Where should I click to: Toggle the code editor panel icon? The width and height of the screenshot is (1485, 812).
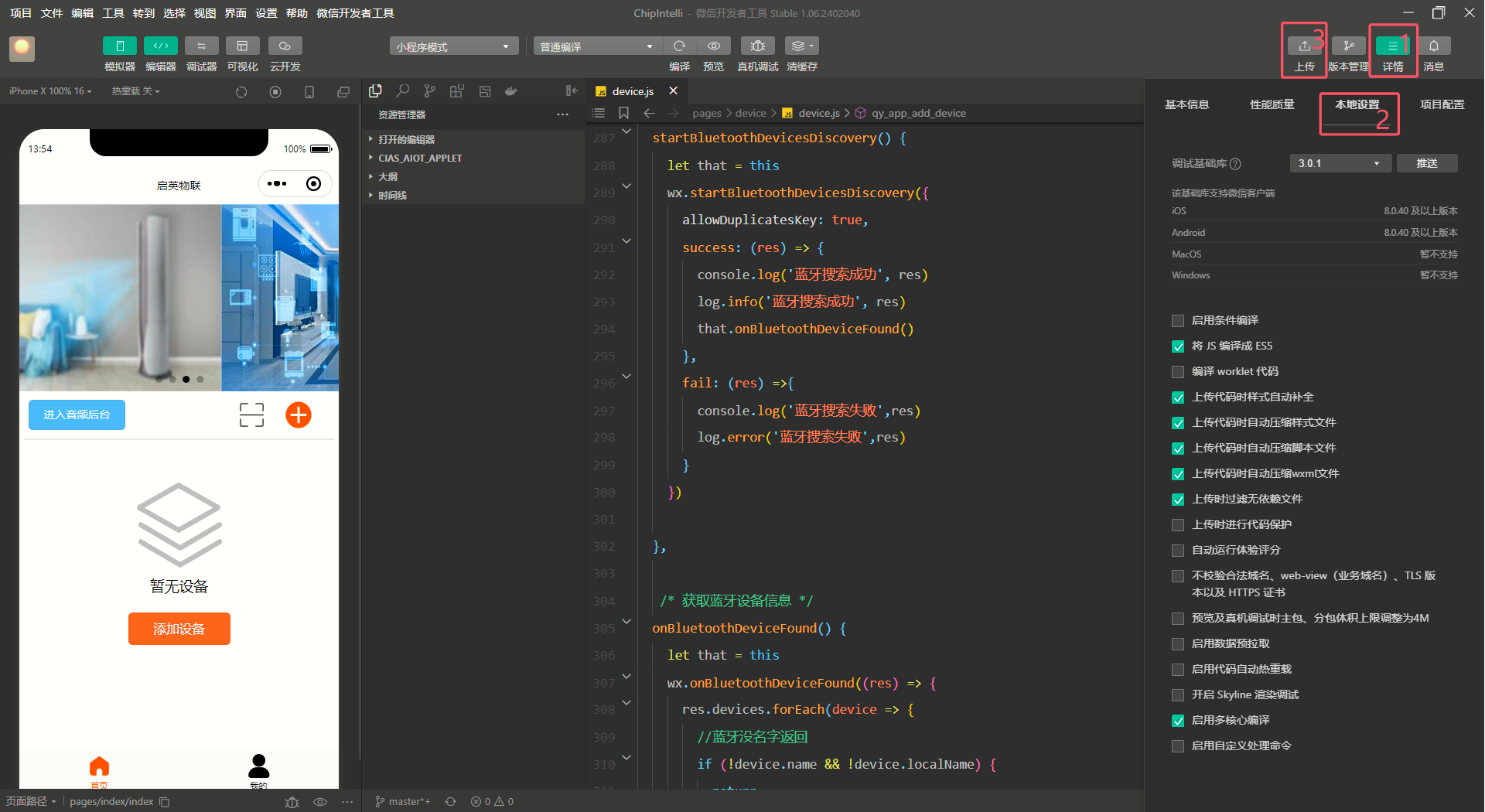click(161, 46)
